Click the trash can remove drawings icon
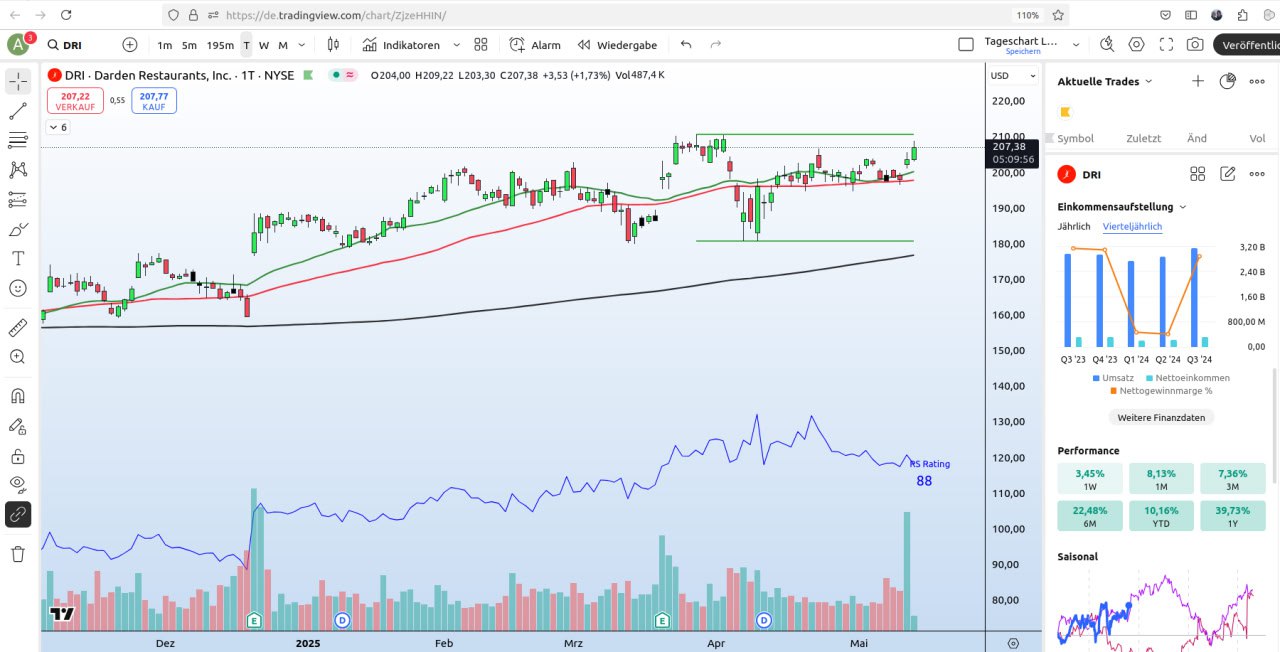Viewport: 1280px width, 652px height. coord(18,553)
